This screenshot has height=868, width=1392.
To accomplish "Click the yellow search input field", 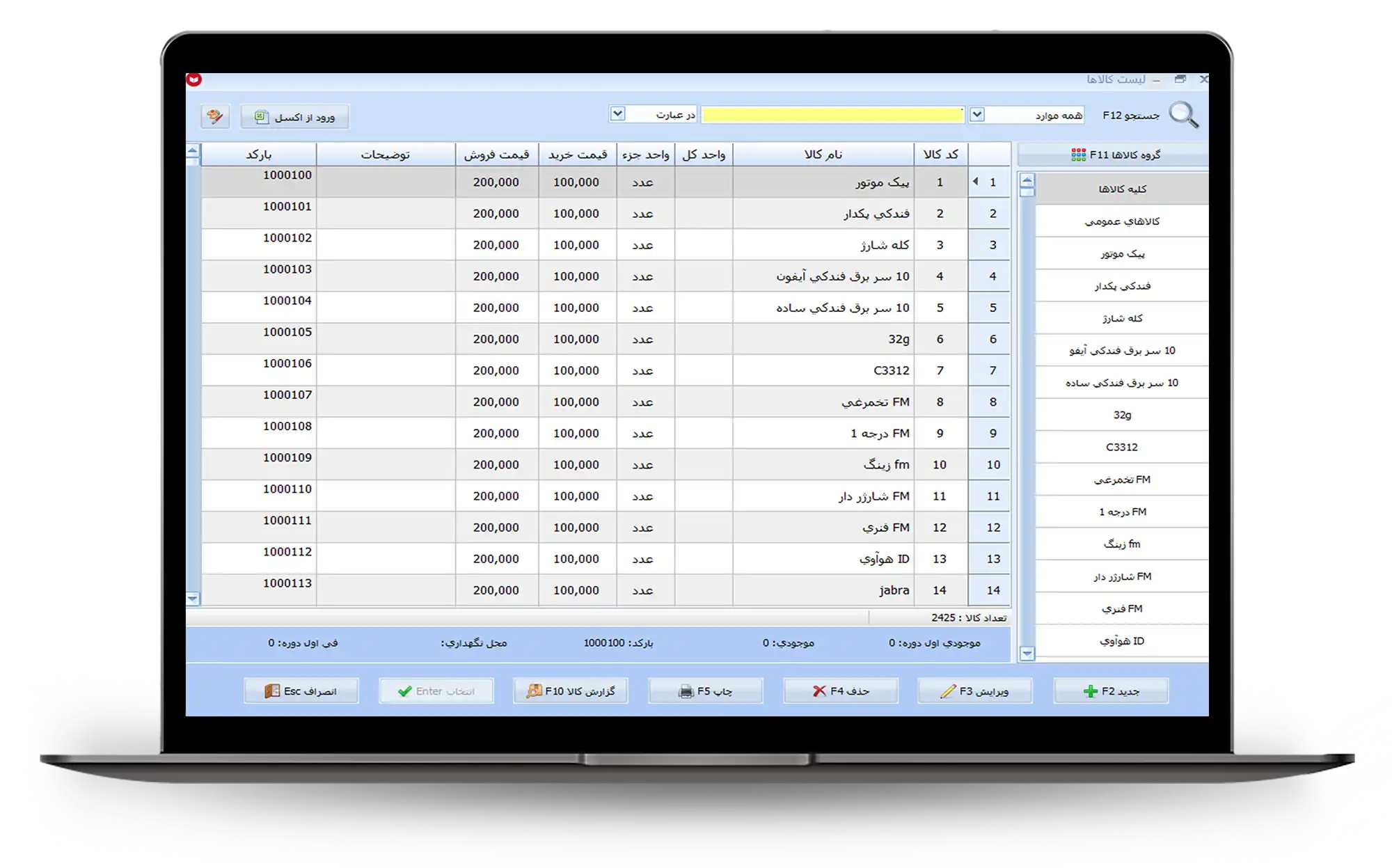I will tap(832, 115).
